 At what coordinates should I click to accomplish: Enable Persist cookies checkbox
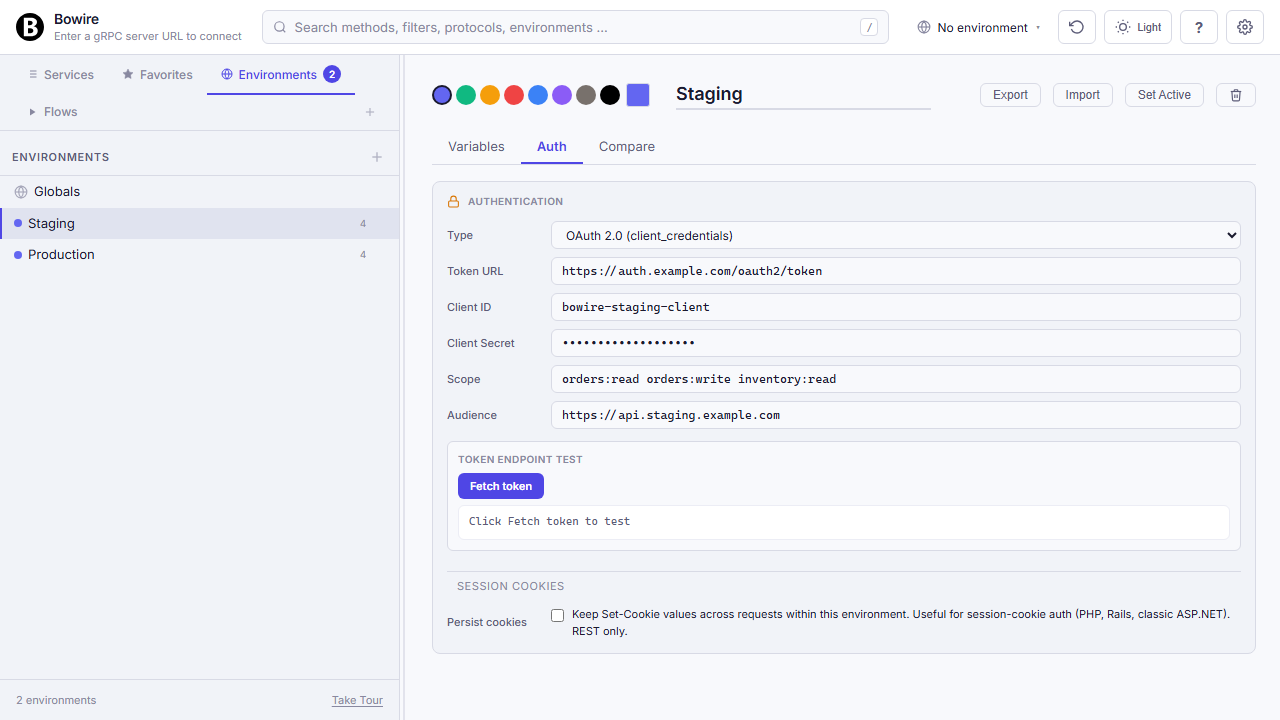coord(558,615)
